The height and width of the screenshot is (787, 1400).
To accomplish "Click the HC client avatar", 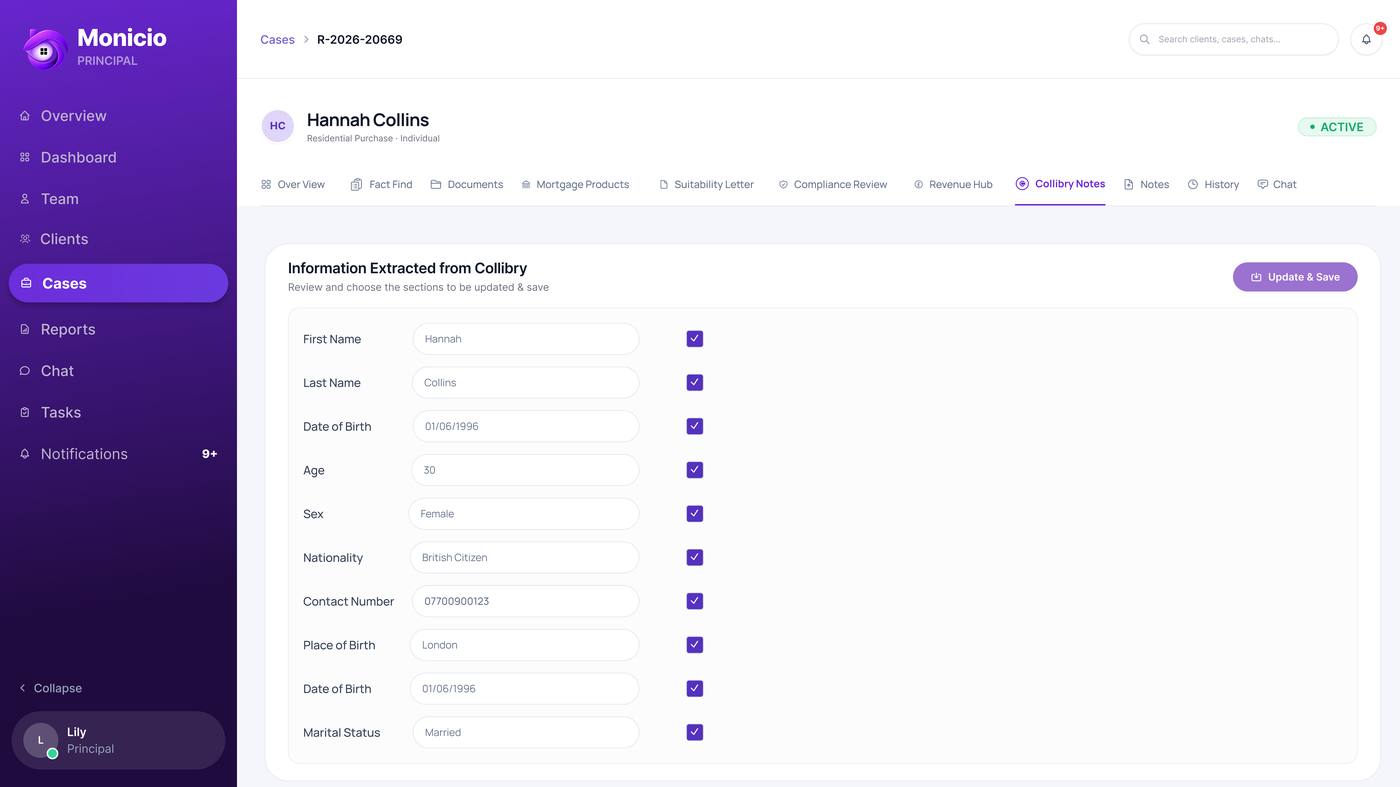I will 278,126.
